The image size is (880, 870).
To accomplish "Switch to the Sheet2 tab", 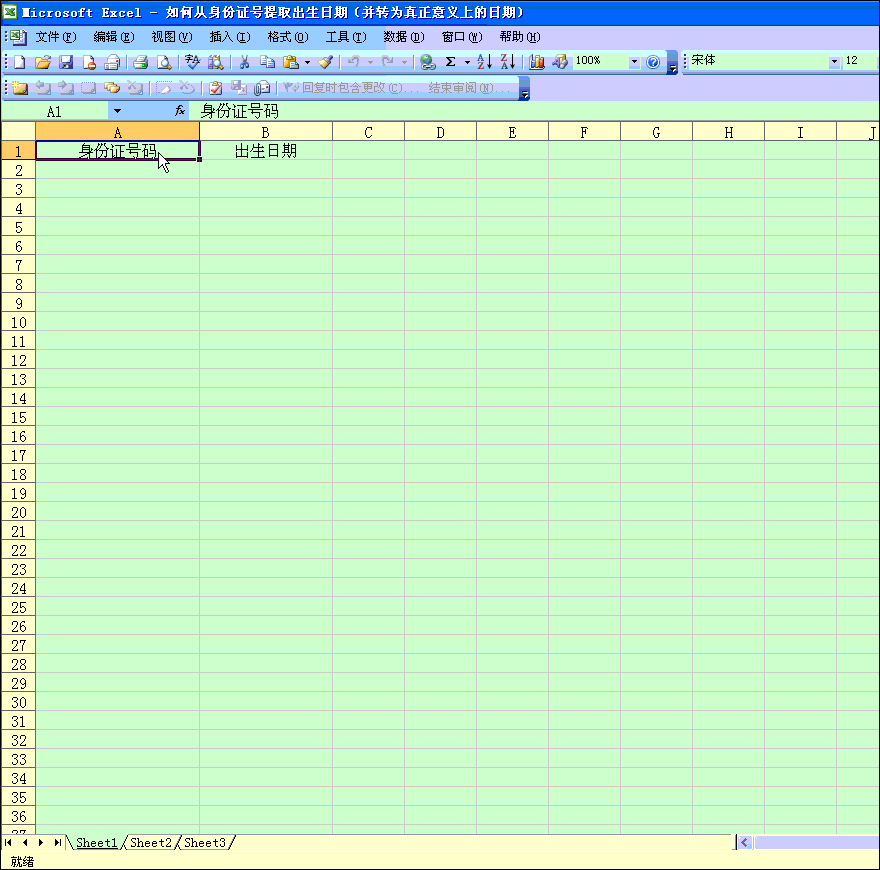I will point(151,843).
